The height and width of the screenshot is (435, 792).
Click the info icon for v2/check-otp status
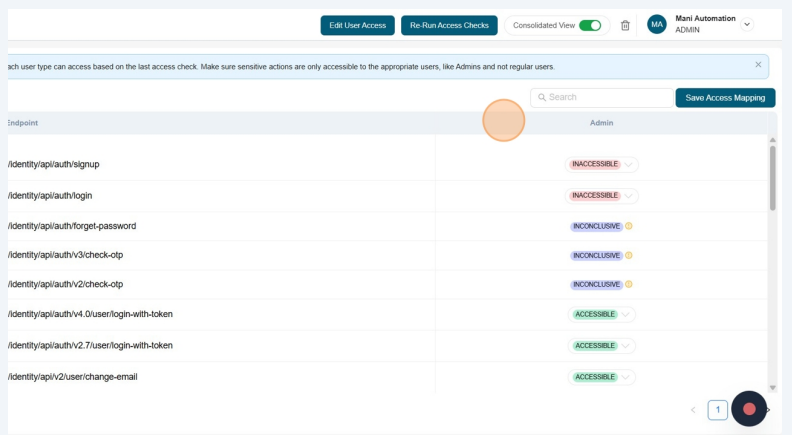tap(629, 284)
